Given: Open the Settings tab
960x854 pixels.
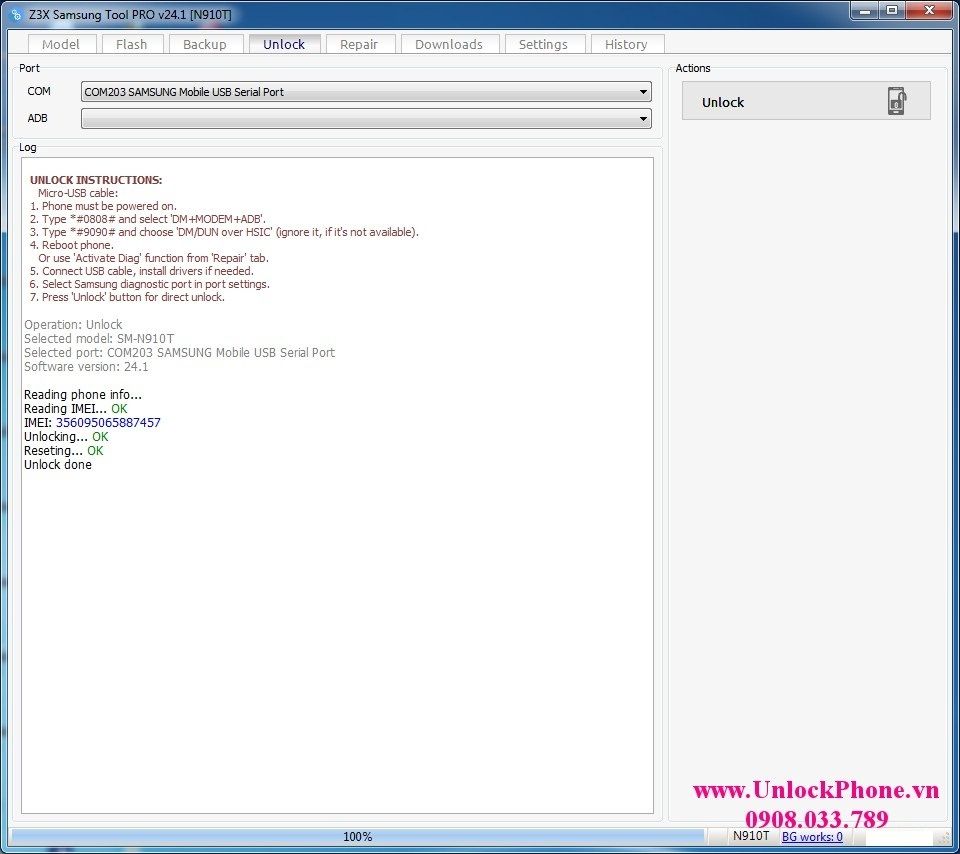Looking at the screenshot, I should tap(543, 44).
